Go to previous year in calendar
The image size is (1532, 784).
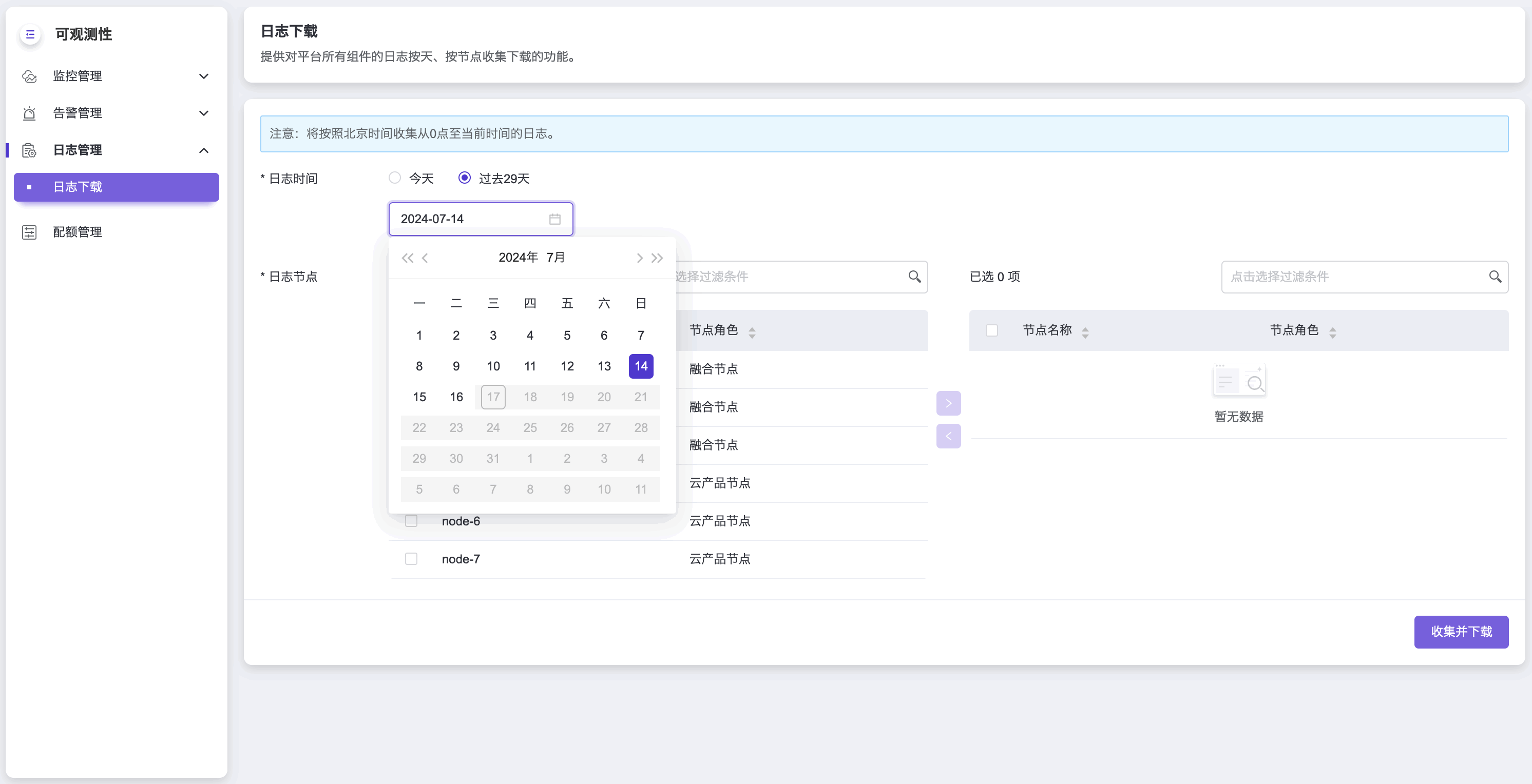(407, 258)
